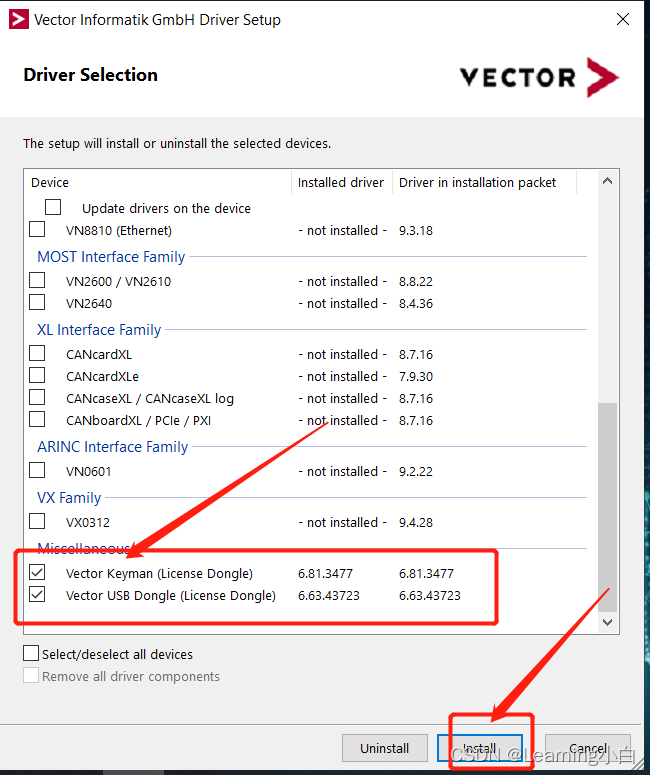Click the Install button
Screen dimensions: 650x775
pos(479,748)
